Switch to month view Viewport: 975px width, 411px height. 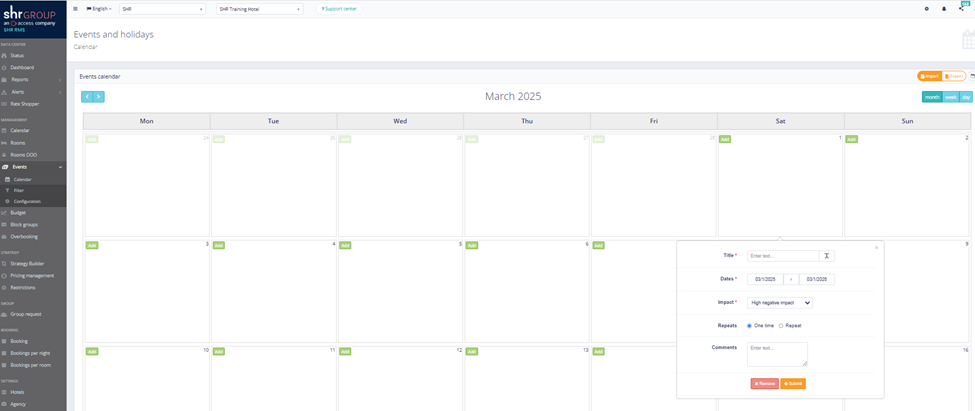click(932, 97)
